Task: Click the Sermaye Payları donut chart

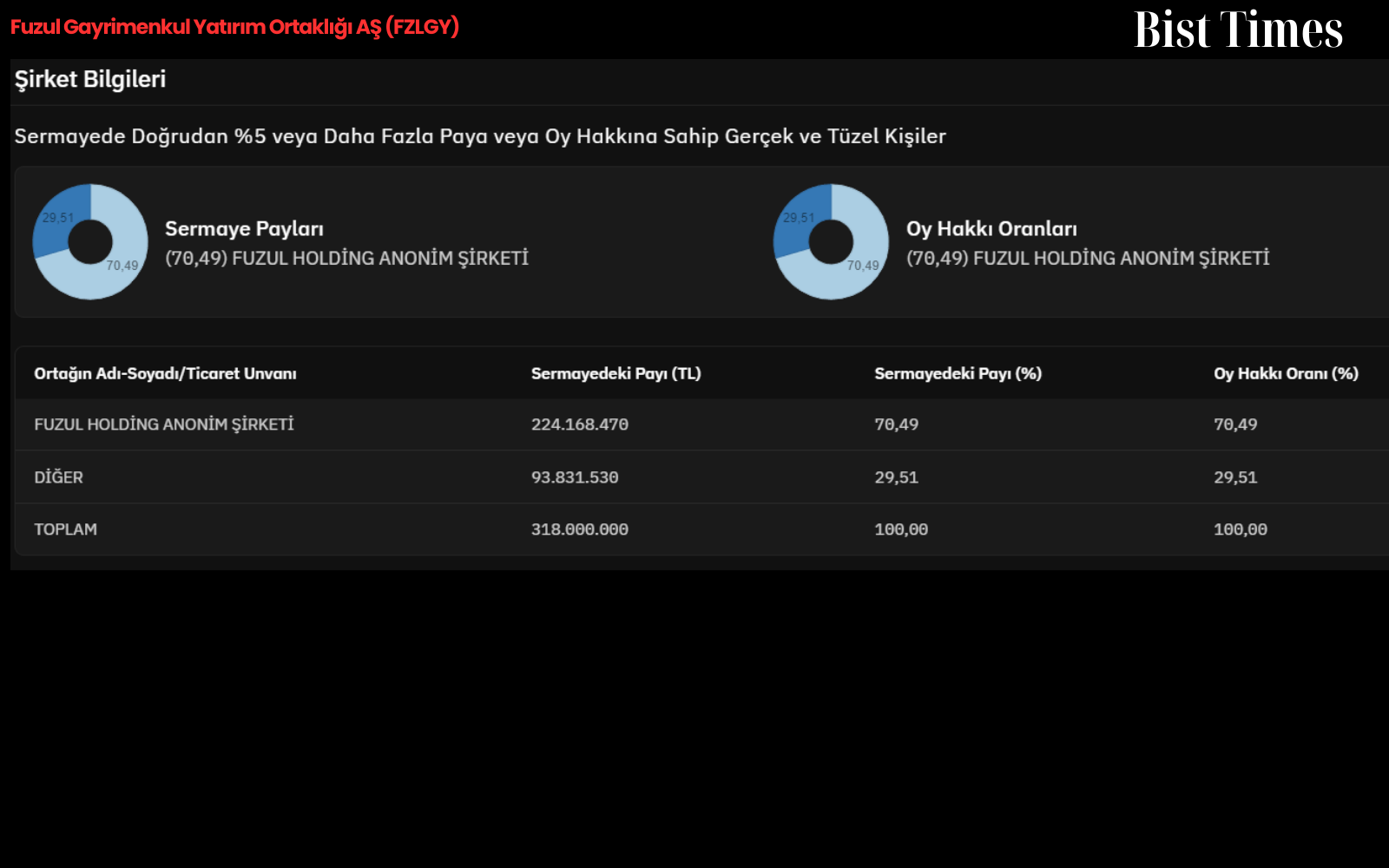Action: (x=90, y=241)
